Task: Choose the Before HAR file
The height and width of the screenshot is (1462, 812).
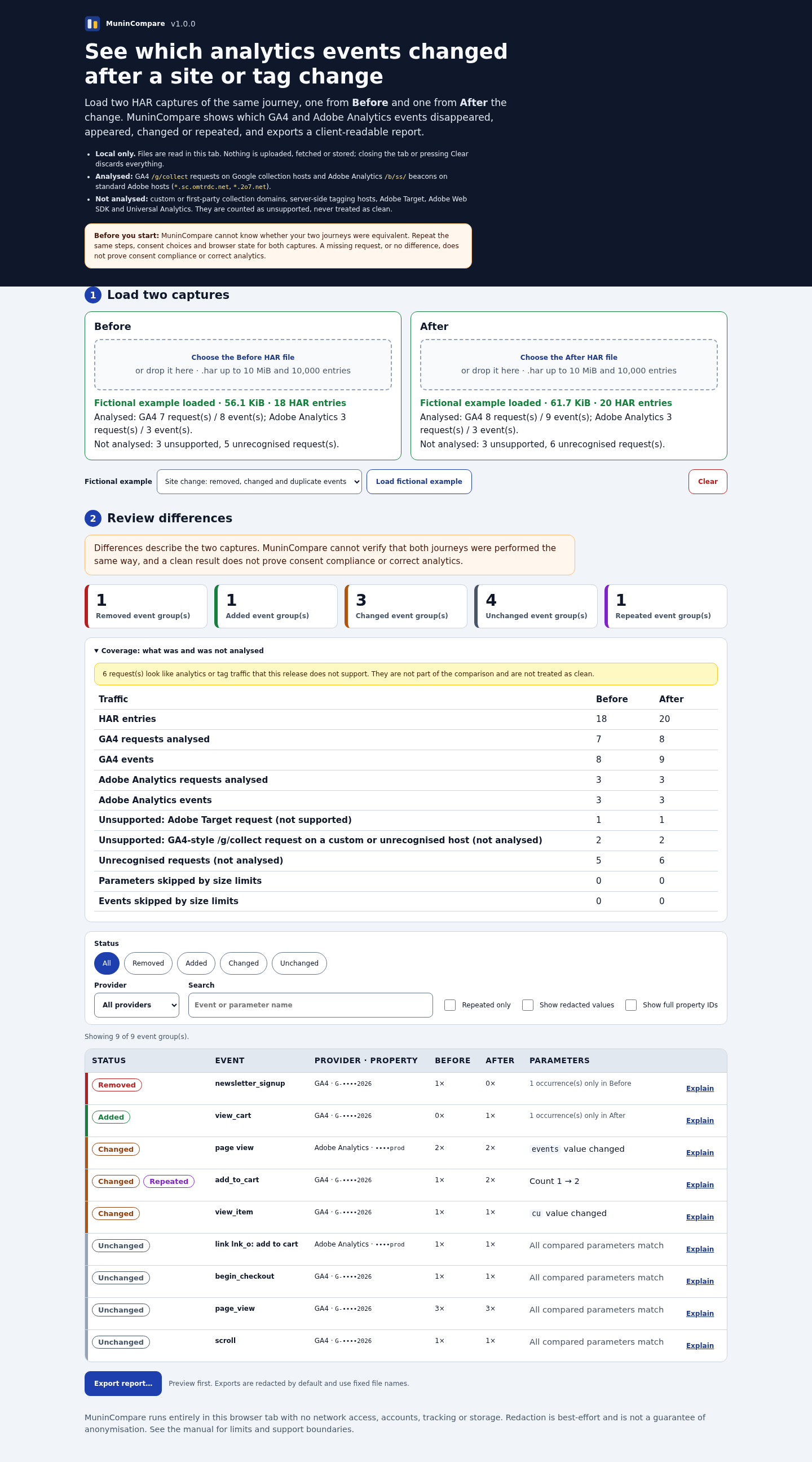Action: 243,365
